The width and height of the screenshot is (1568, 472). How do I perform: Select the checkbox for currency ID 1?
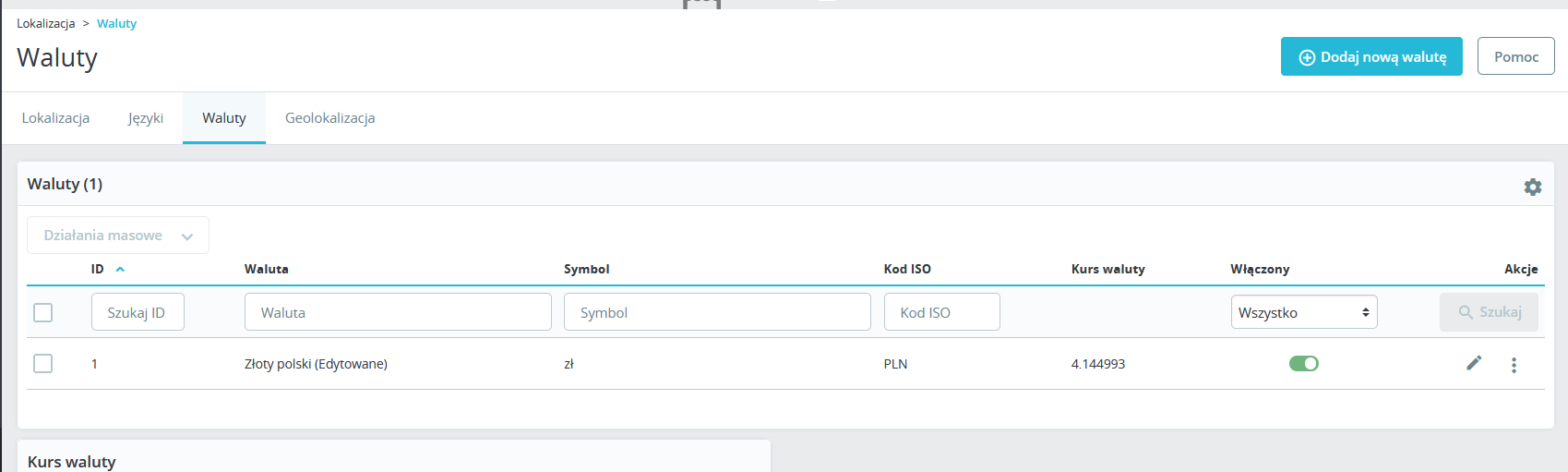[x=43, y=363]
